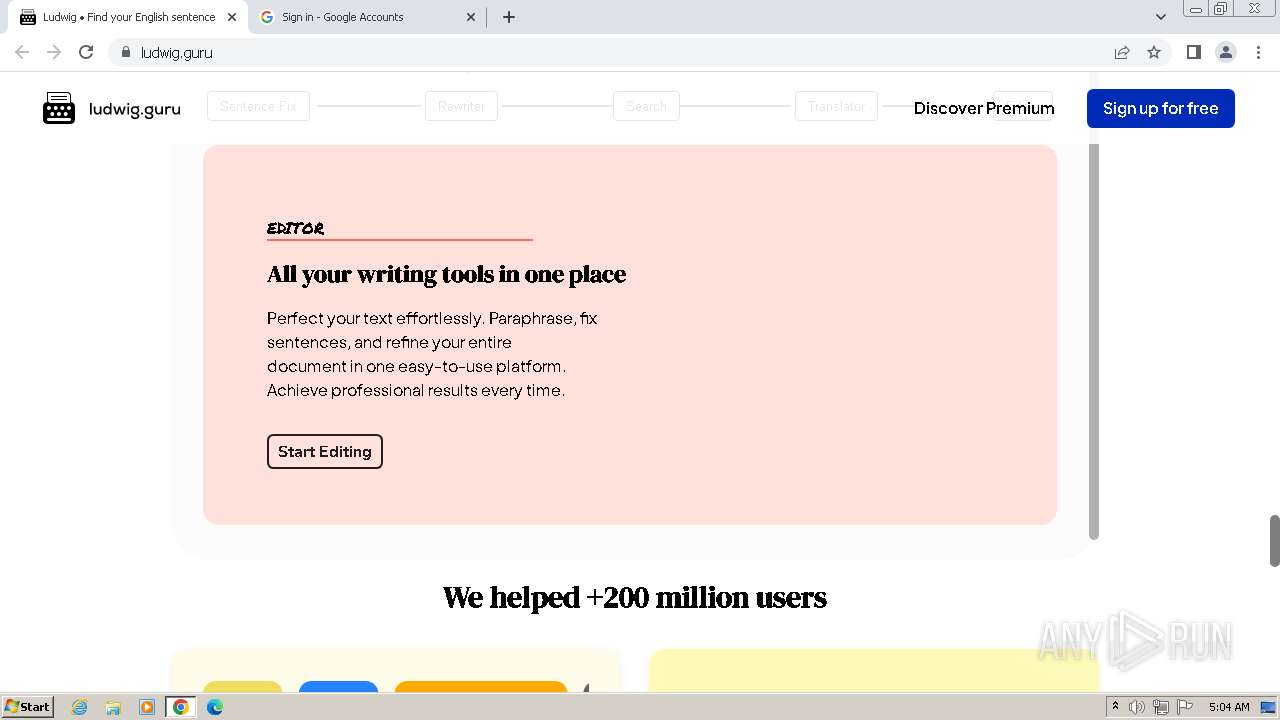Screen dimensions: 1280x720
Task: Open Microsoft Edge from the taskbar
Action: (x=215, y=707)
